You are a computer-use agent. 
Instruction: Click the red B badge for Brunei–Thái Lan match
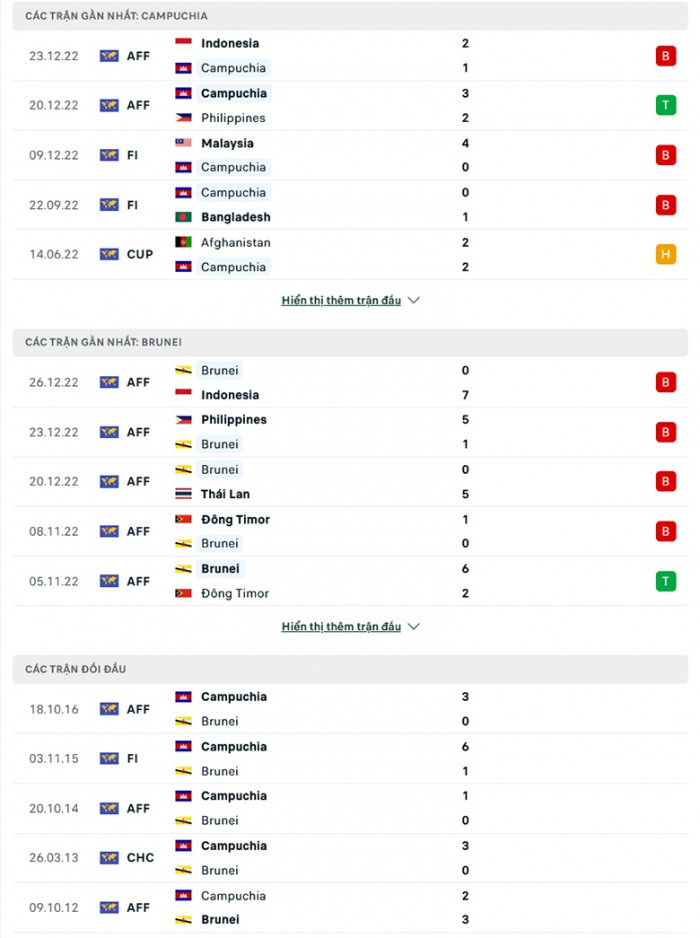point(665,481)
